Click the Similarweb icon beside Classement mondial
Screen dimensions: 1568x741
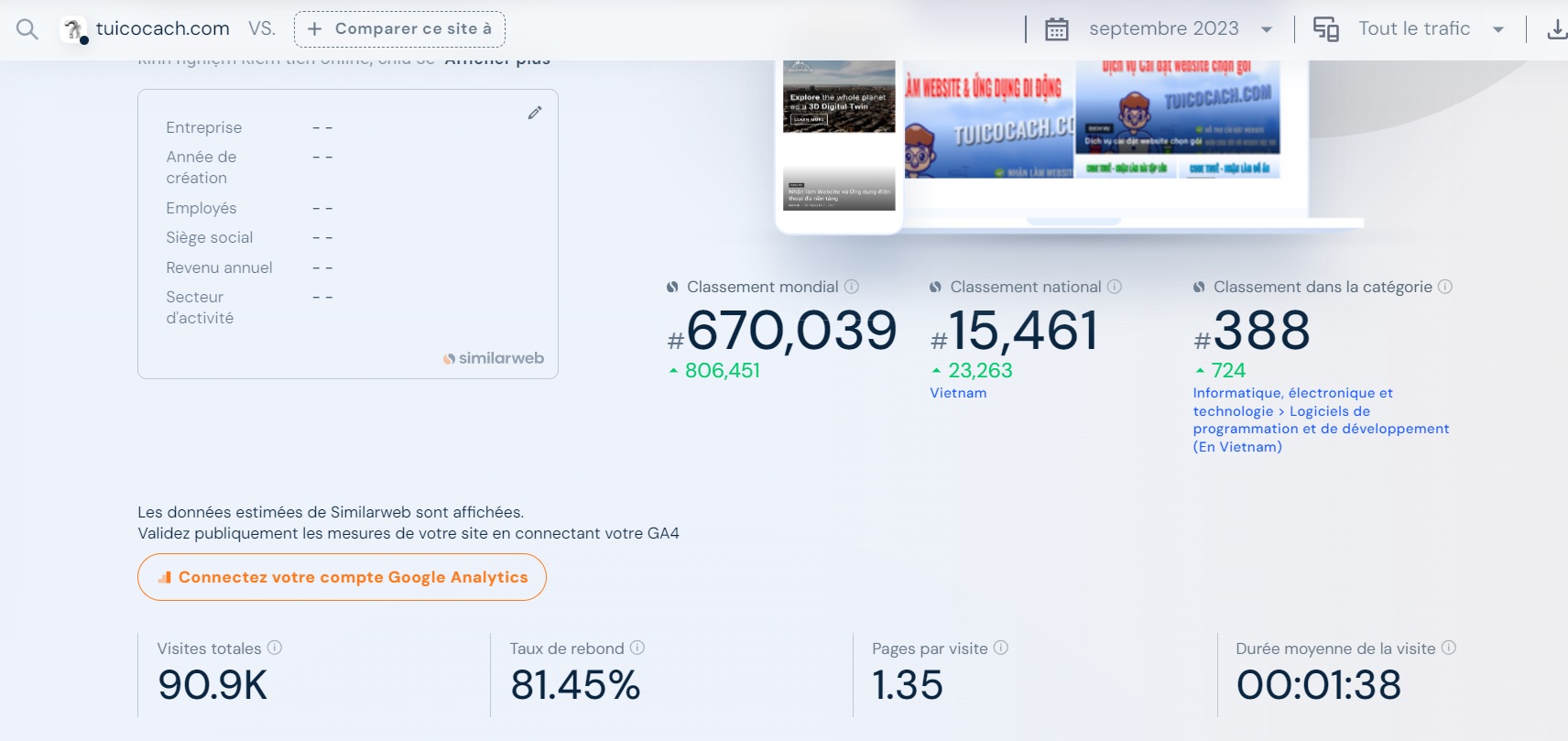[672, 288]
